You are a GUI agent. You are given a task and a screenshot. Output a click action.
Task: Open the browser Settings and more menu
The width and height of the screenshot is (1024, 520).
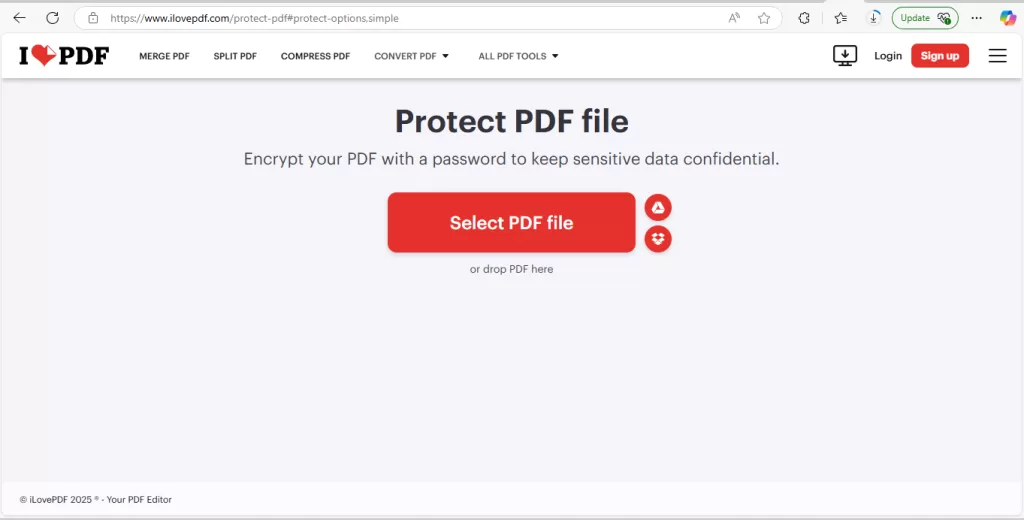[x=976, y=18]
